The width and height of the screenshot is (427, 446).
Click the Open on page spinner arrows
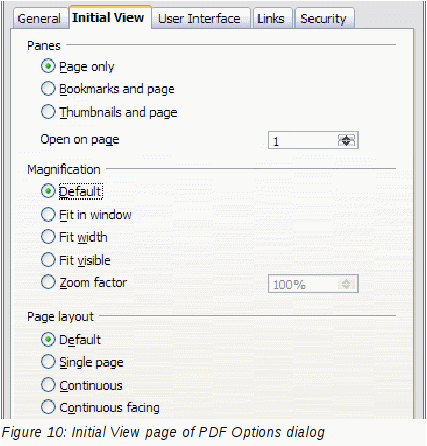pyautogui.click(x=347, y=140)
